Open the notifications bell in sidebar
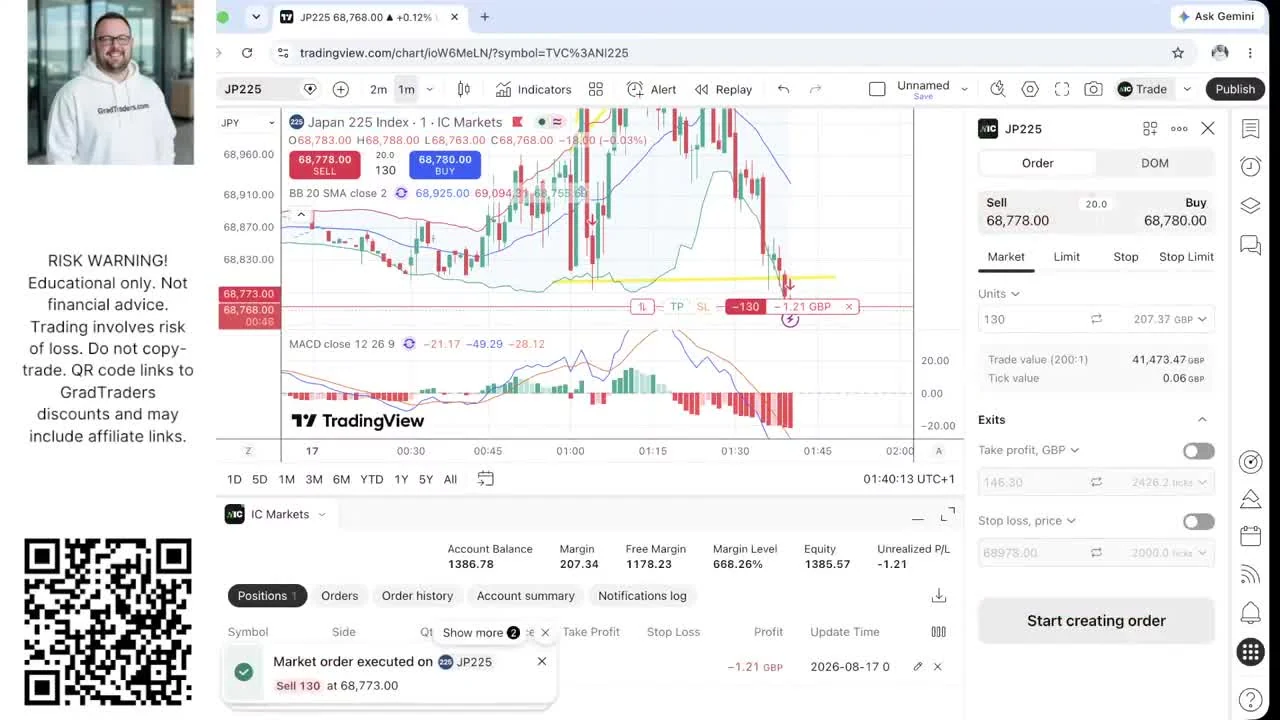 pyautogui.click(x=1250, y=612)
